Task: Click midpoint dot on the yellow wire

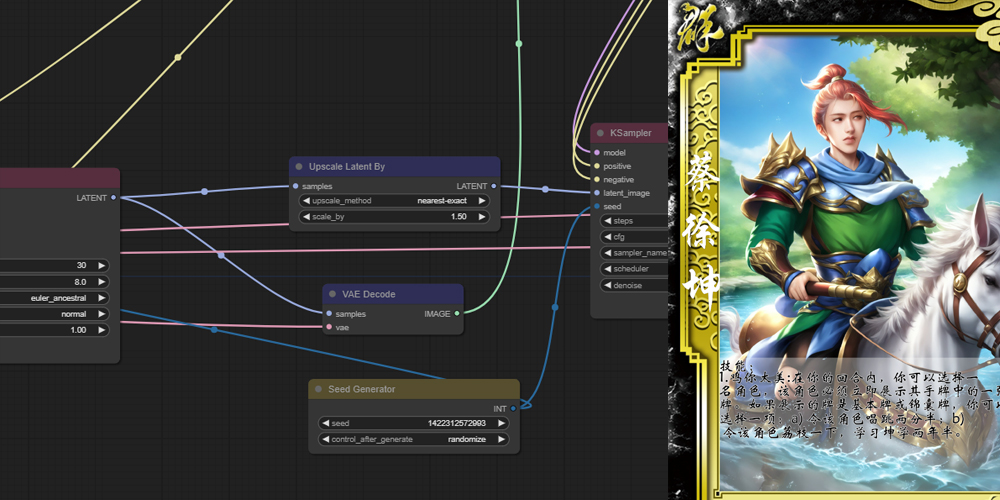Action: [178, 57]
